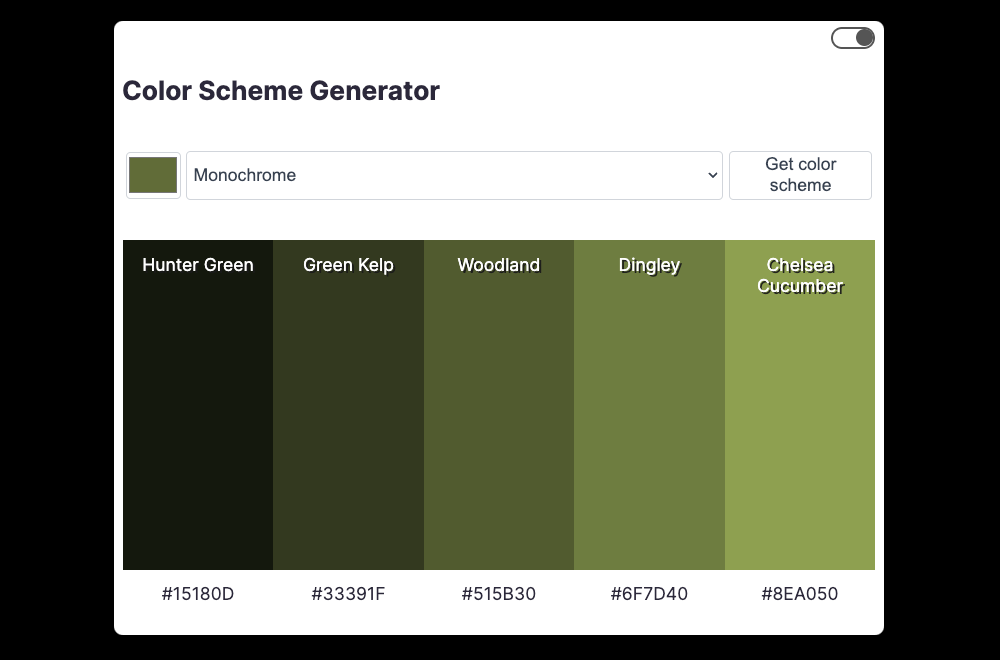Screen dimensions: 1000x660
Task: Click the Get color scheme button
Action: click(x=800, y=175)
